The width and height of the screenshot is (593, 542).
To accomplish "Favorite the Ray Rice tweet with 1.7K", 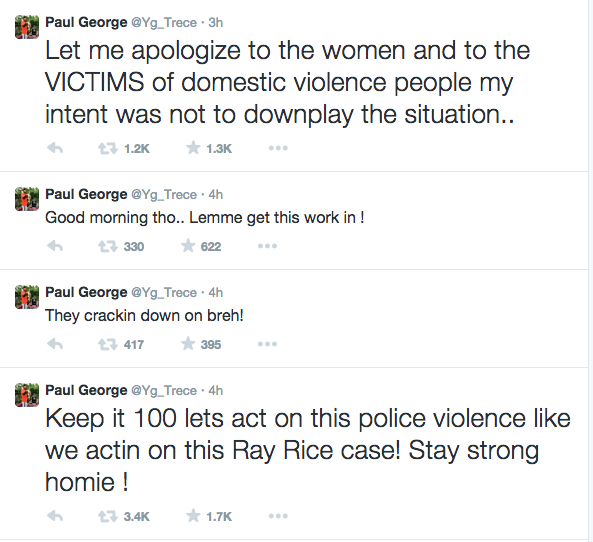I will [193, 516].
